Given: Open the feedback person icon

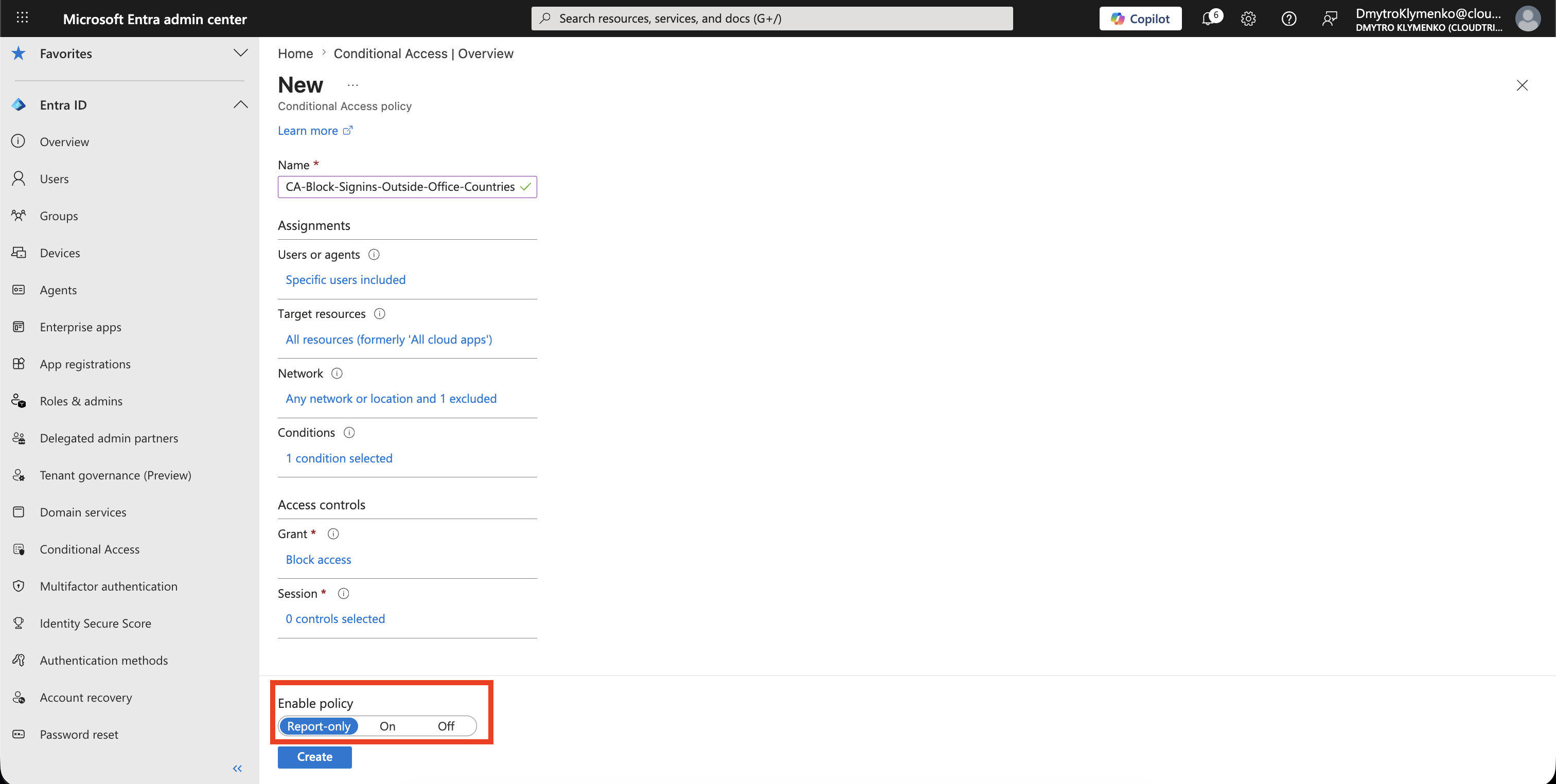Looking at the screenshot, I should point(1329,19).
